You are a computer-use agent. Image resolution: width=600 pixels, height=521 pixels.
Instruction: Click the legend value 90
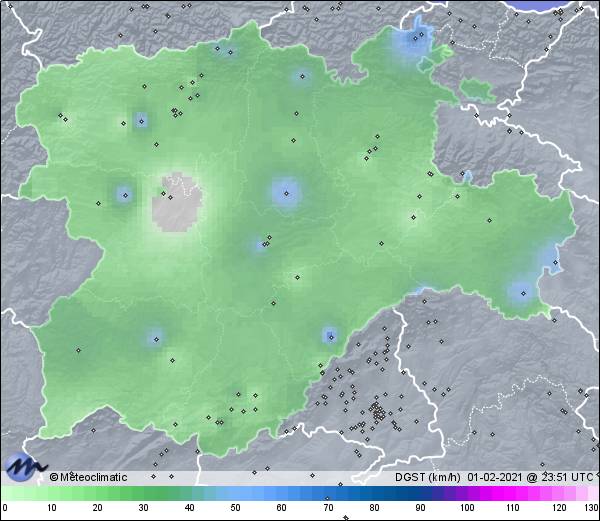(x=420, y=508)
